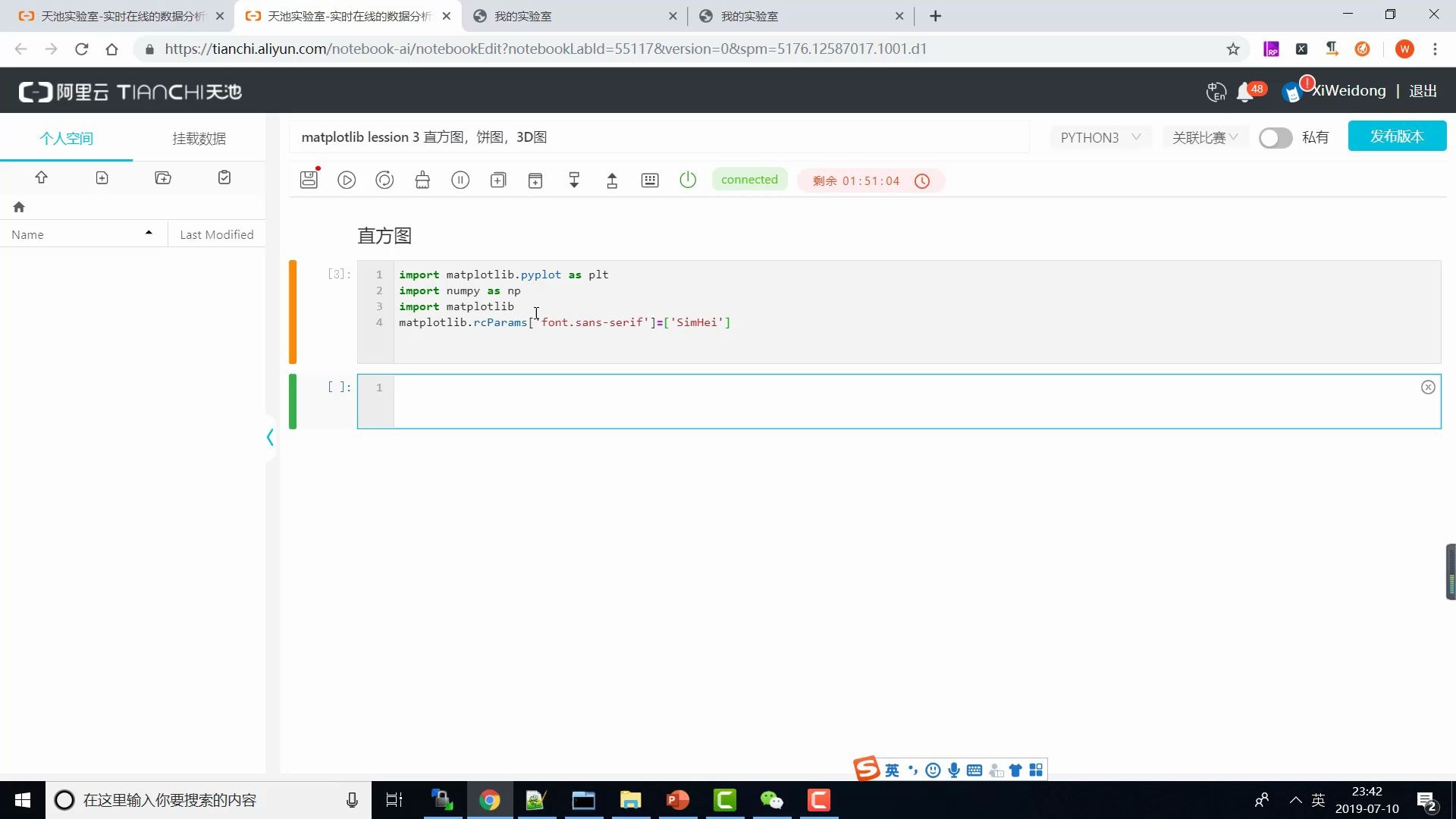Run the current cell with play icon
Screen dimensions: 1456x819
tap(347, 180)
